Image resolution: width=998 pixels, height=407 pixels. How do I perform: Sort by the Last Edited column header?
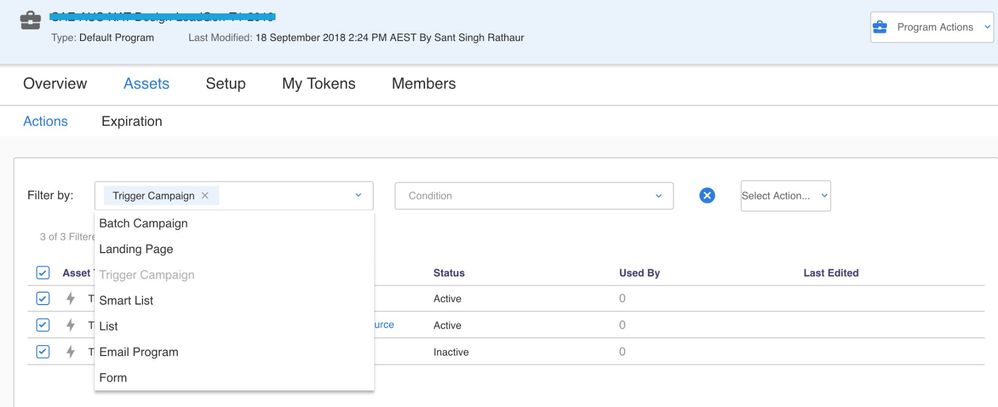[x=830, y=273]
